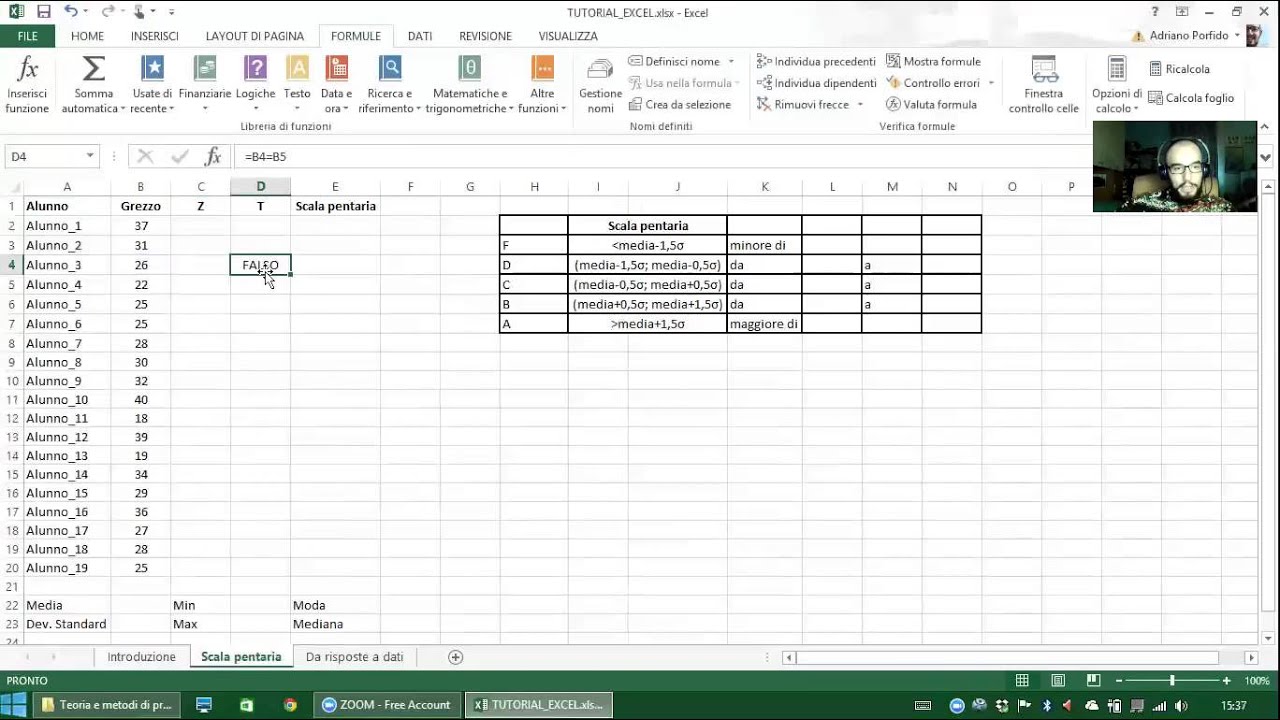Click Rimuovi frecce
Image resolution: width=1280 pixels, height=720 pixels.
coord(803,104)
